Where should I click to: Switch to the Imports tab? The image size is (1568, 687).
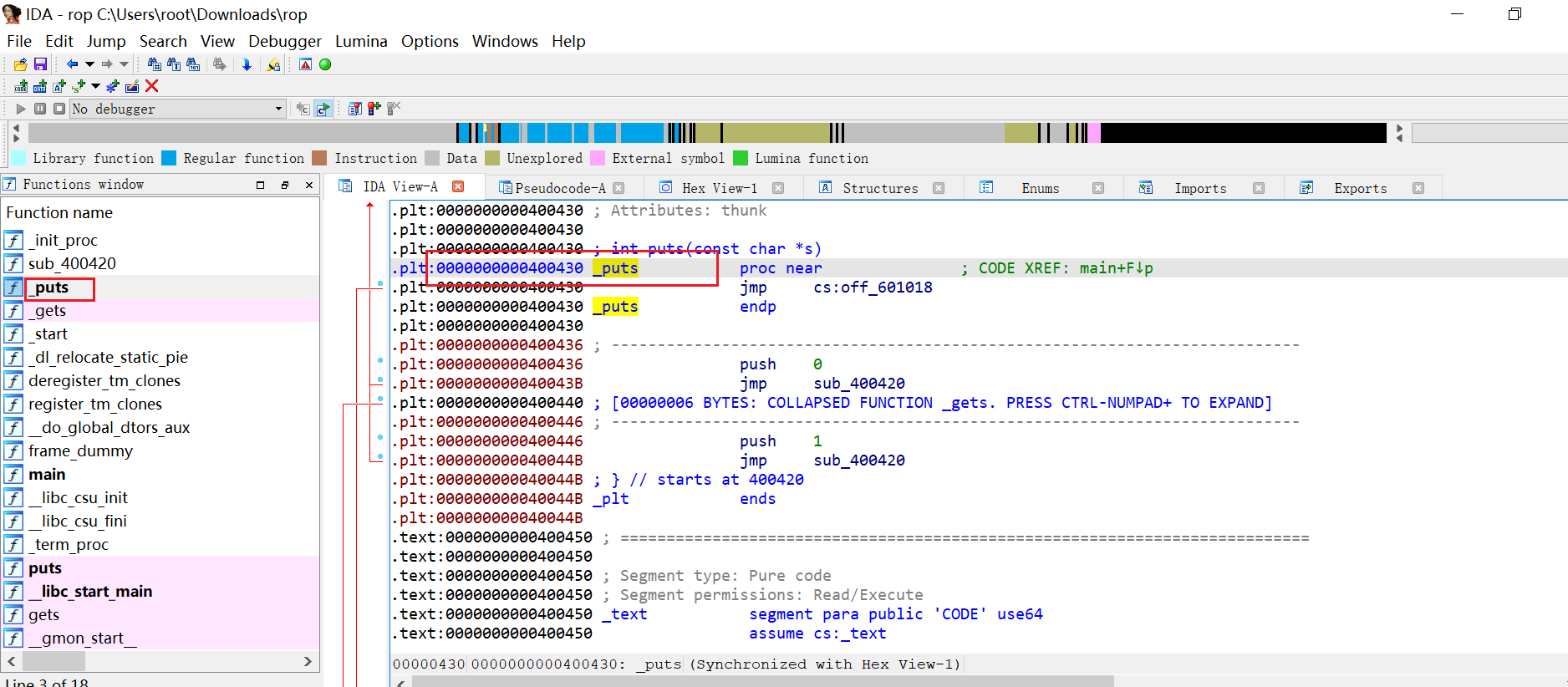1200,188
